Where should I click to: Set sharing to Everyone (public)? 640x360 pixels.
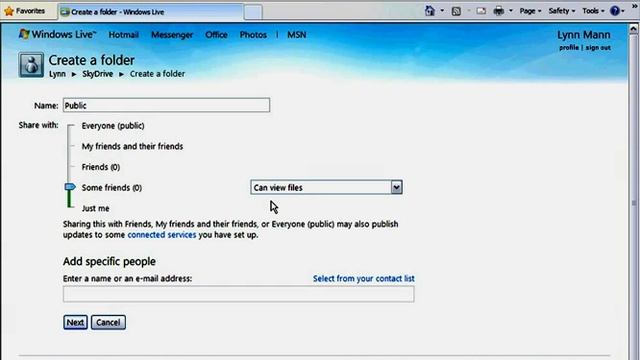coord(113,126)
